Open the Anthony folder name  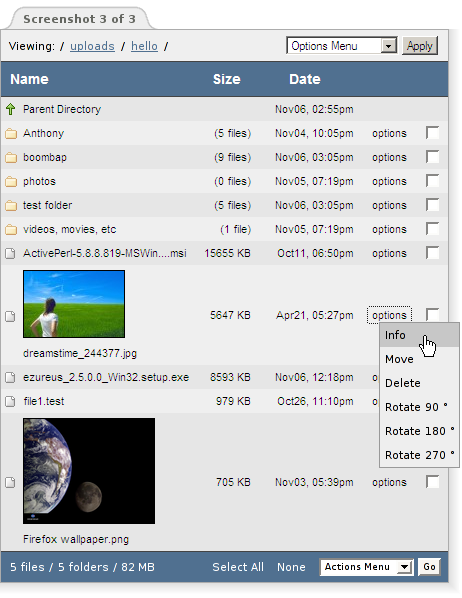[43, 133]
